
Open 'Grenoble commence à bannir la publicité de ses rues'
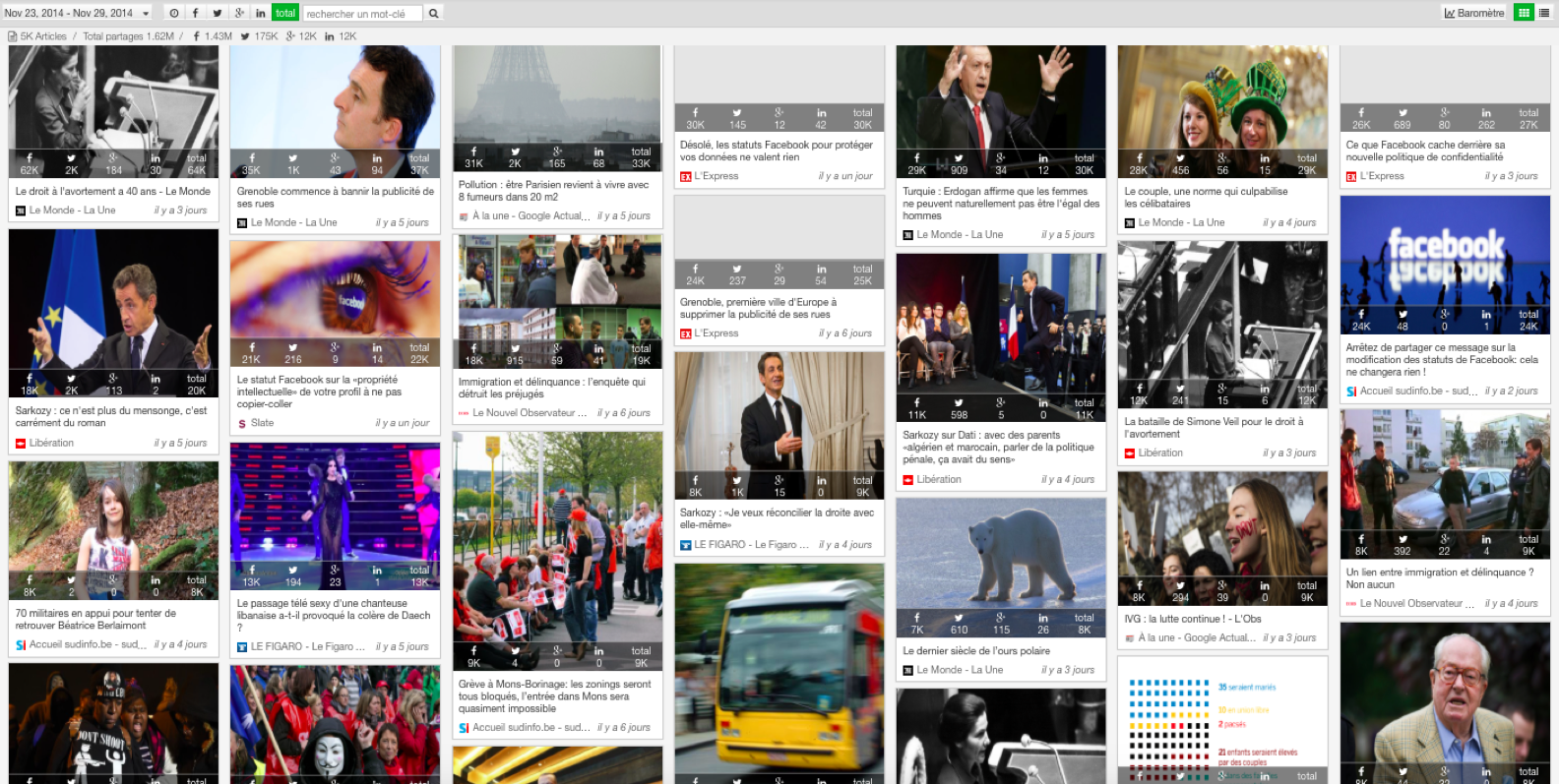click(x=336, y=198)
